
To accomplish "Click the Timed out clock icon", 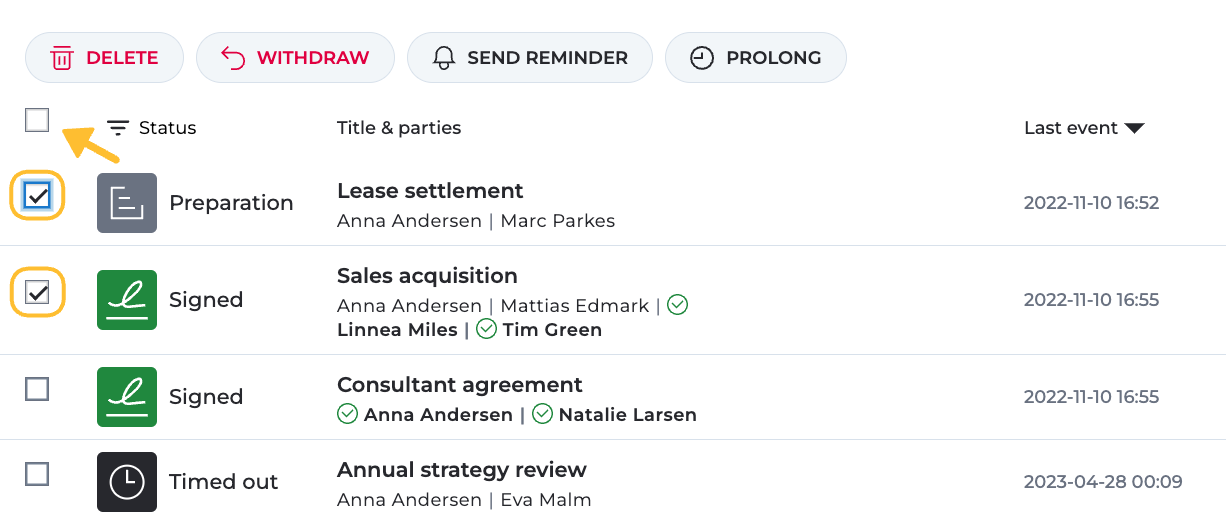I will click(127, 482).
